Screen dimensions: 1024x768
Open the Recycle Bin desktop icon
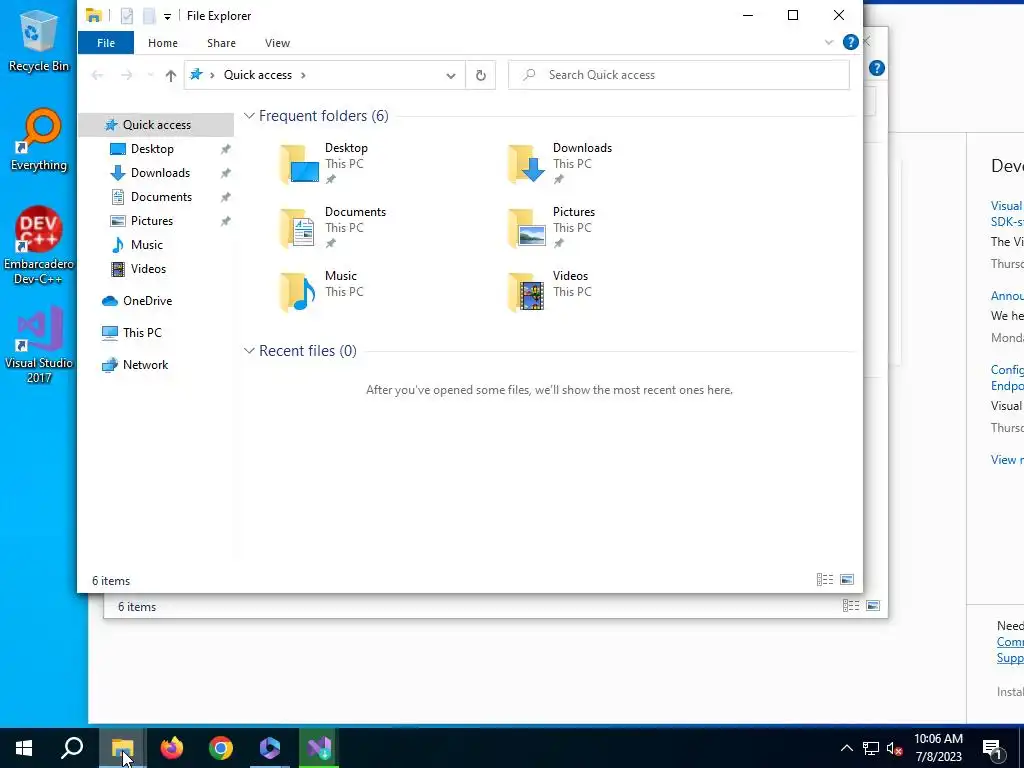pos(38,40)
